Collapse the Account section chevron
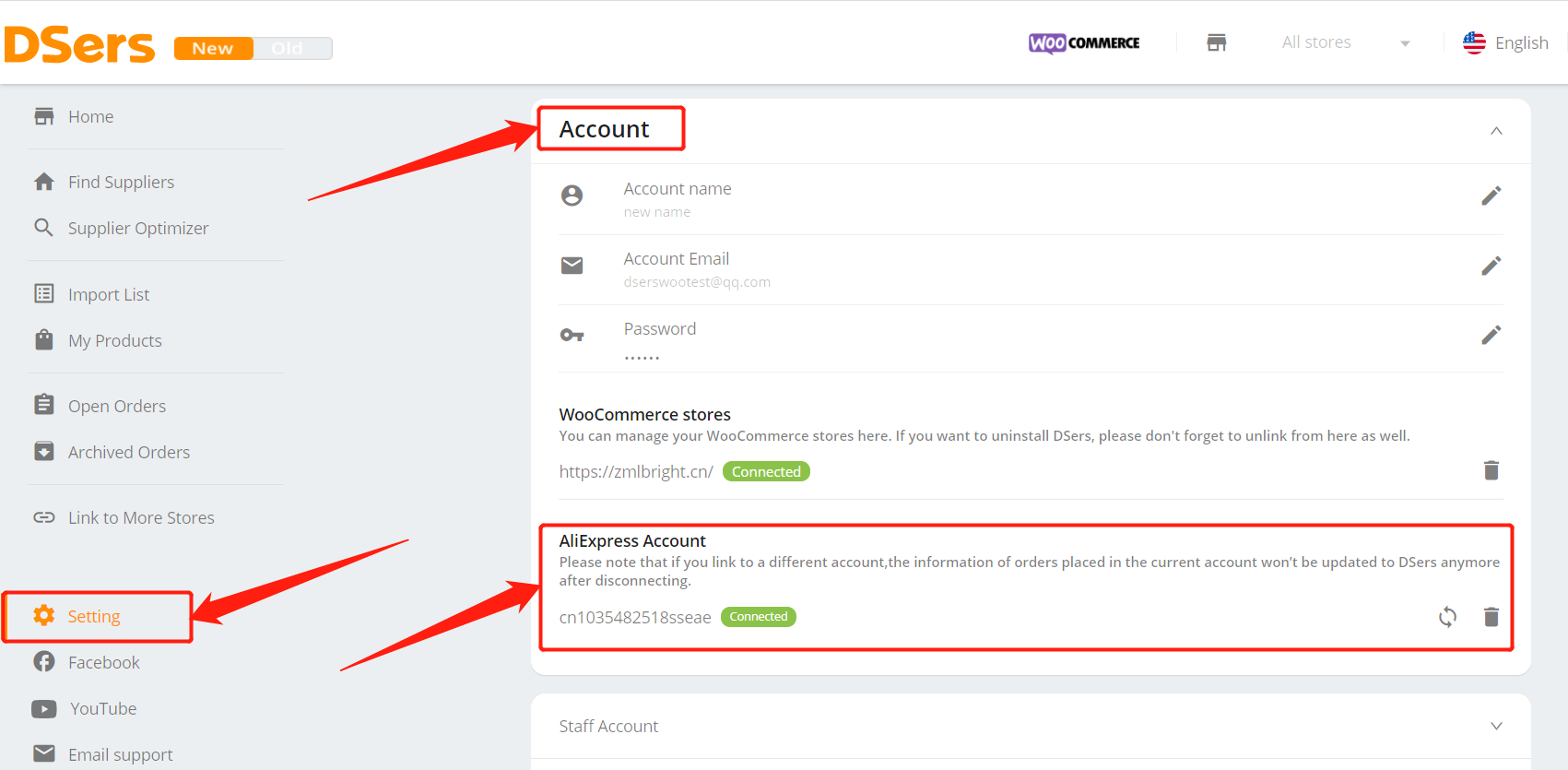 point(1496,131)
